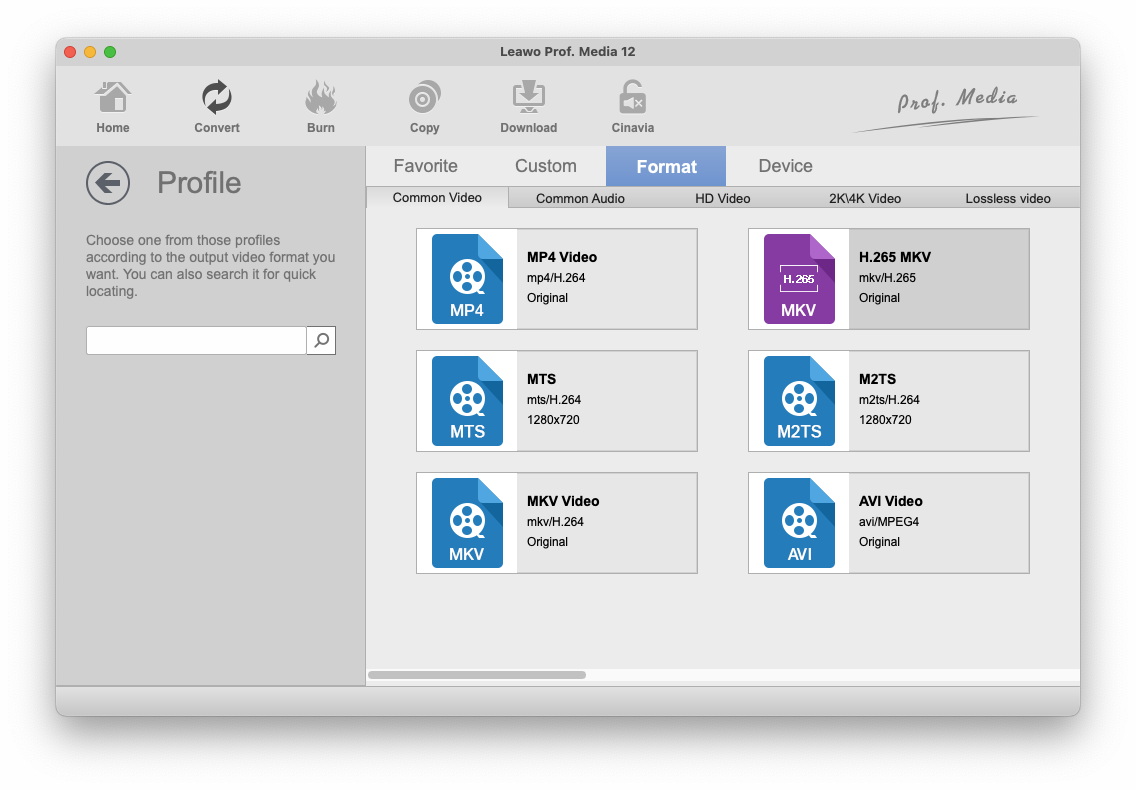This screenshot has width=1136, height=790.
Task: Click the horizontal scrollbar under profiles
Action: [477, 675]
